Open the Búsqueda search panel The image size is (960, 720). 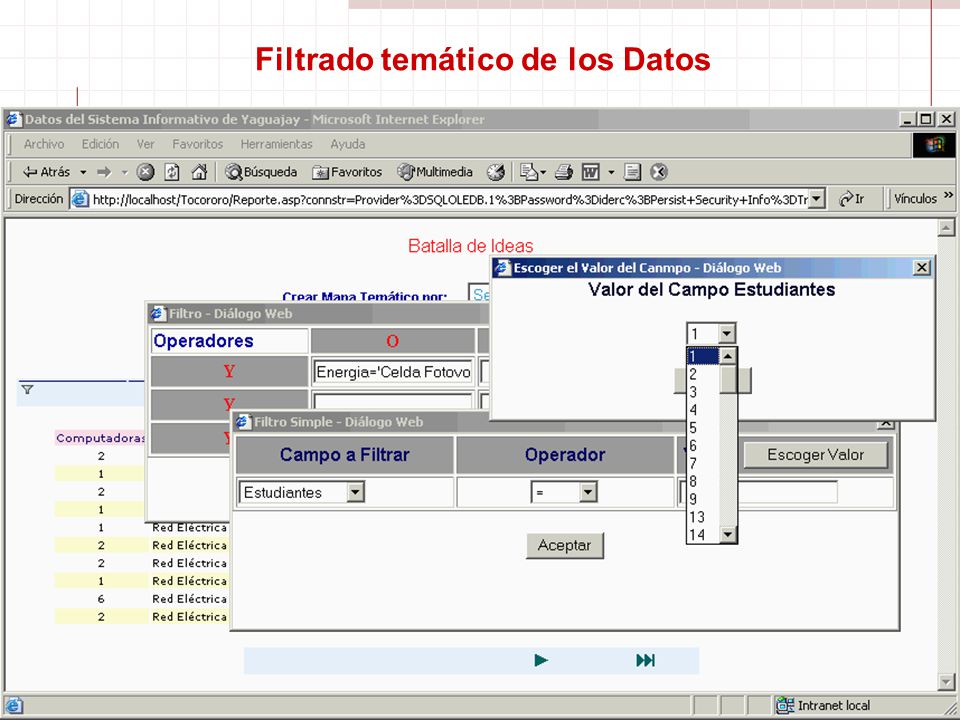261,172
